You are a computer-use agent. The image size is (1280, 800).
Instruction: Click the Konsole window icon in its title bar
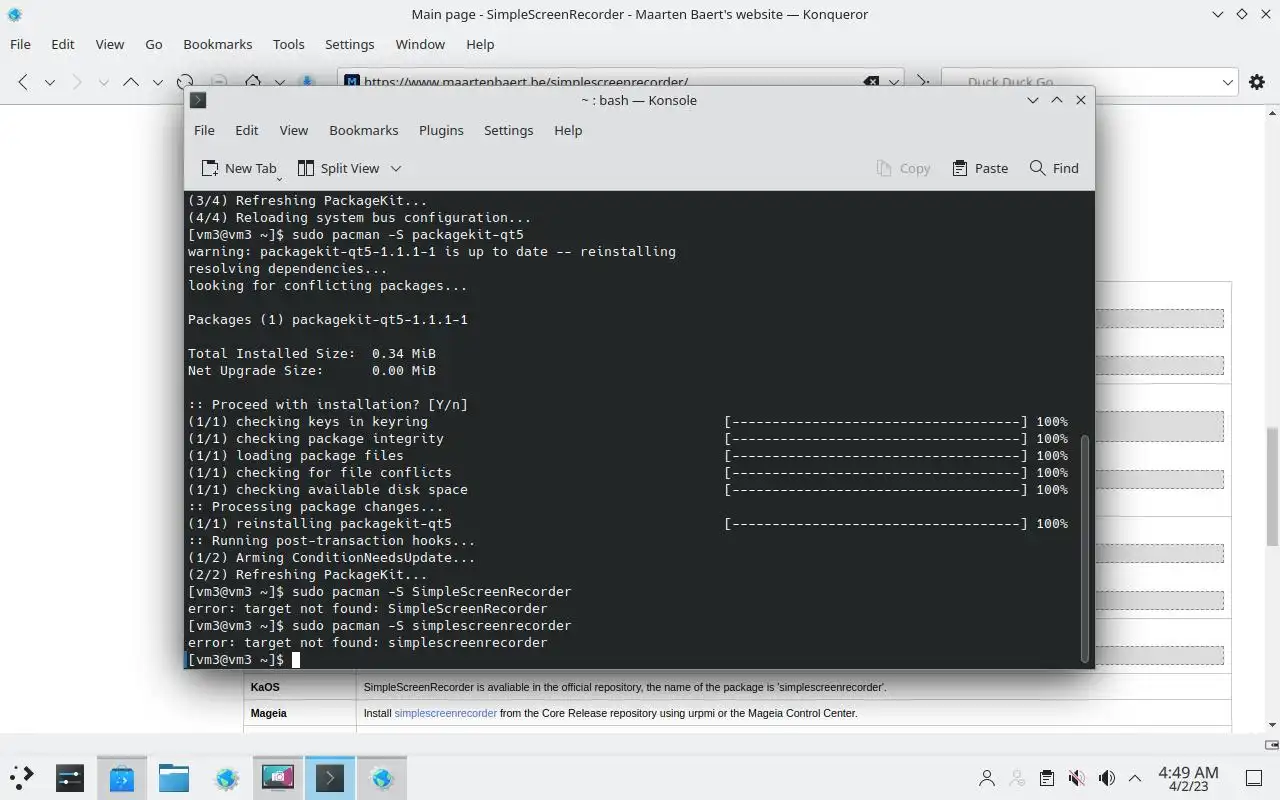(x=198, y=100)
